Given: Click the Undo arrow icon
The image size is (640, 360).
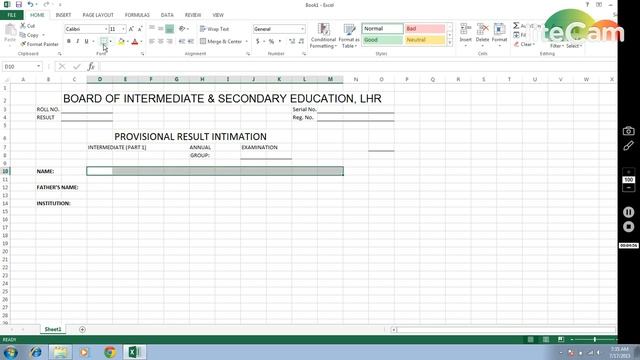Looking at the screenshot, I should click(30, 4).
